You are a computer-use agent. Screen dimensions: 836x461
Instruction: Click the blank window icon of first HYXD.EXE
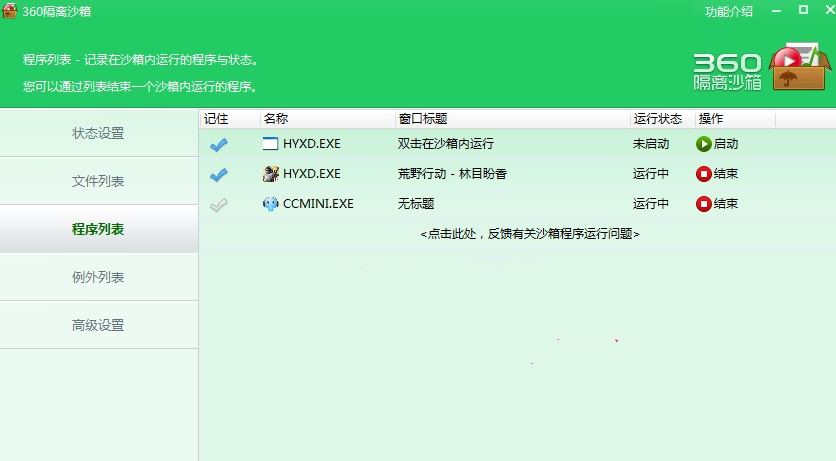coord(271,143)
